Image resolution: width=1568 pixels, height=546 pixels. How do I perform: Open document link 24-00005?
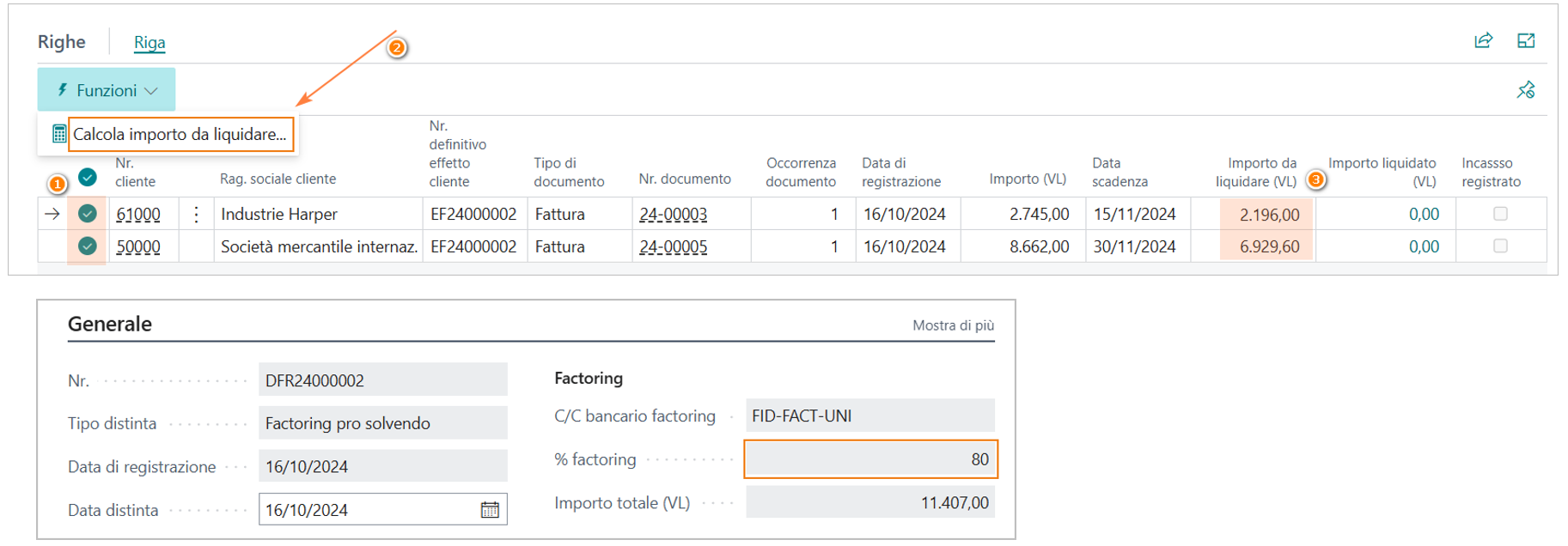673,246
